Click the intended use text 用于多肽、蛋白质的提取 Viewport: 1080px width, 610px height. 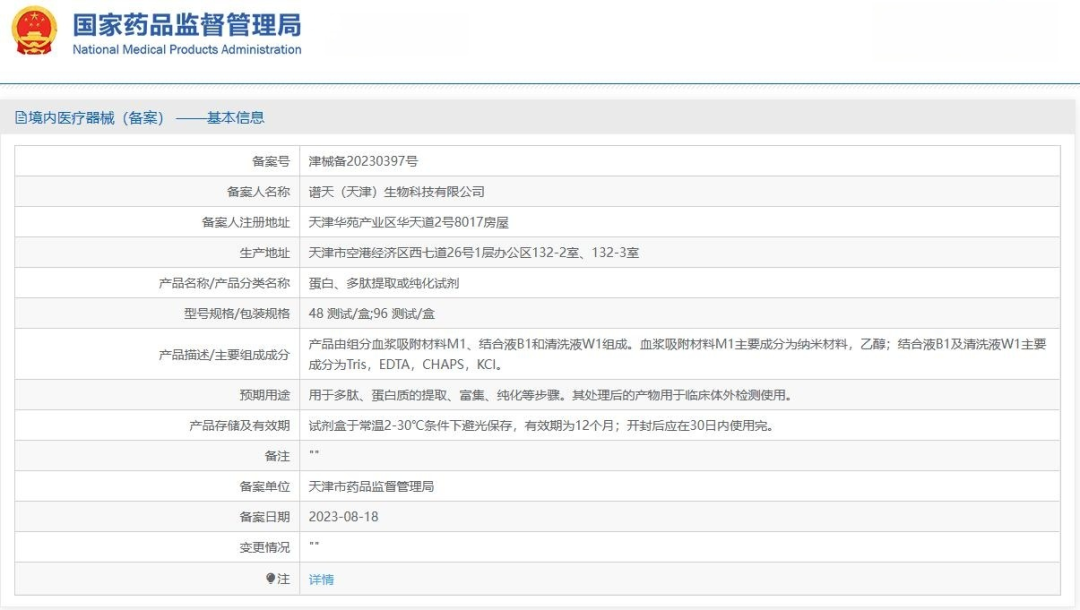coord(550,395)
